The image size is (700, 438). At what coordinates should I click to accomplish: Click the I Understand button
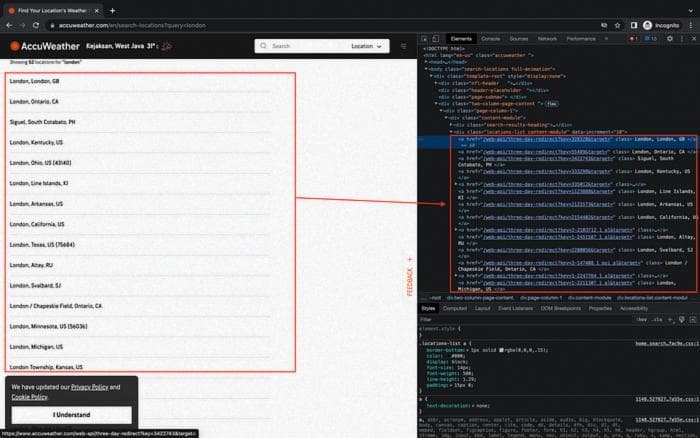(71, 414)
